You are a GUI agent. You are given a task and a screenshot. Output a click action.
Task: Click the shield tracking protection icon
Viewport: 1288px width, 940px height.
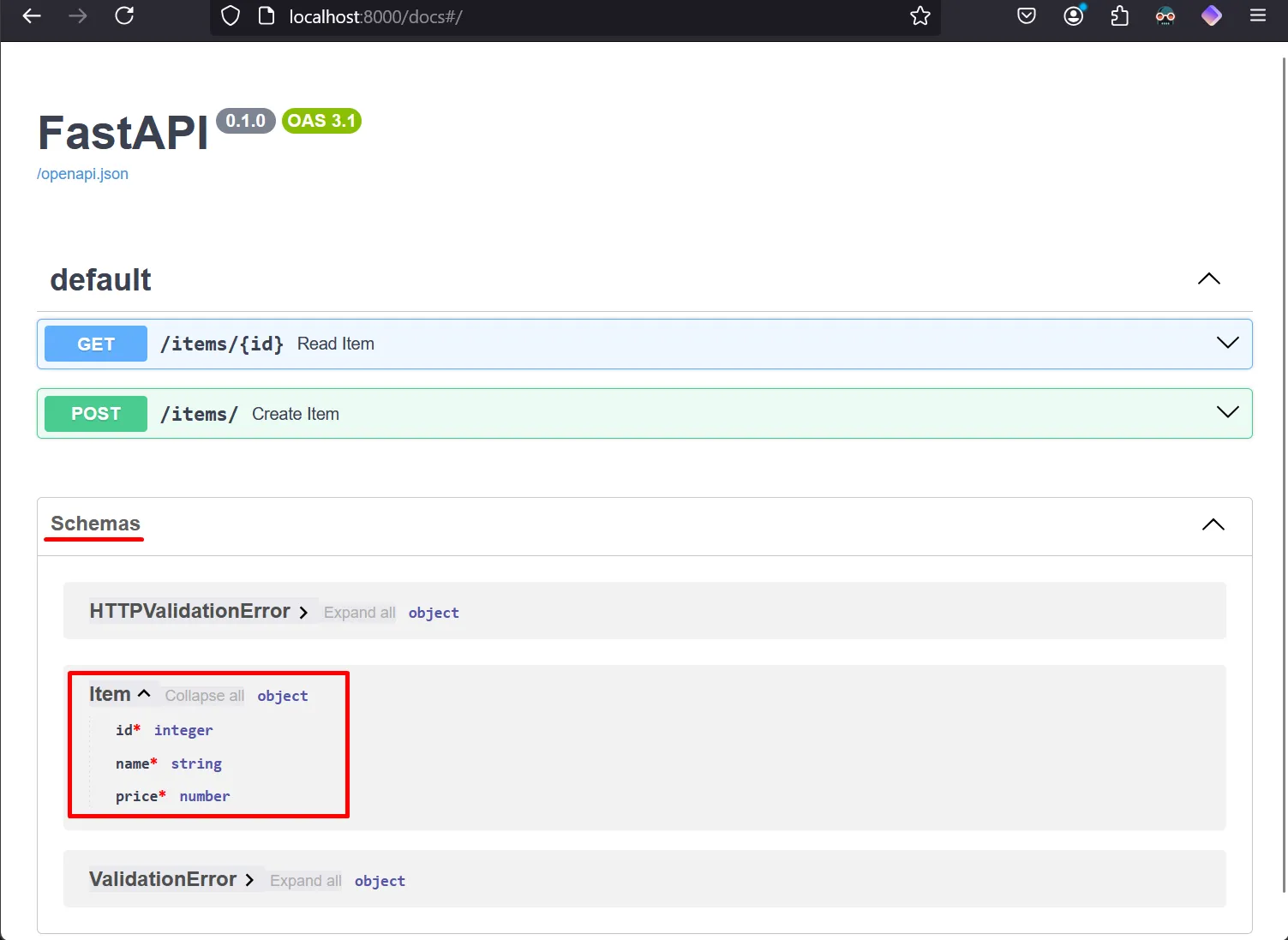pyautogui.click(x=231, y=16)
